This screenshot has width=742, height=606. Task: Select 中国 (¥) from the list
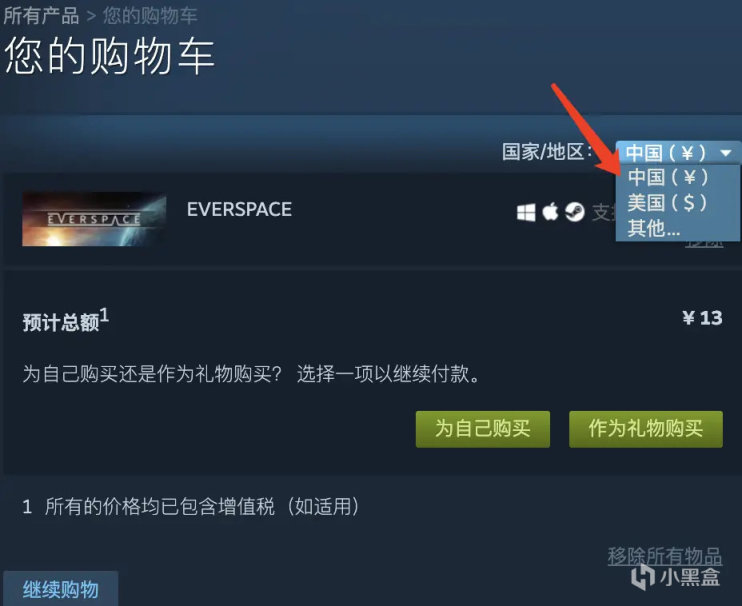668,177
